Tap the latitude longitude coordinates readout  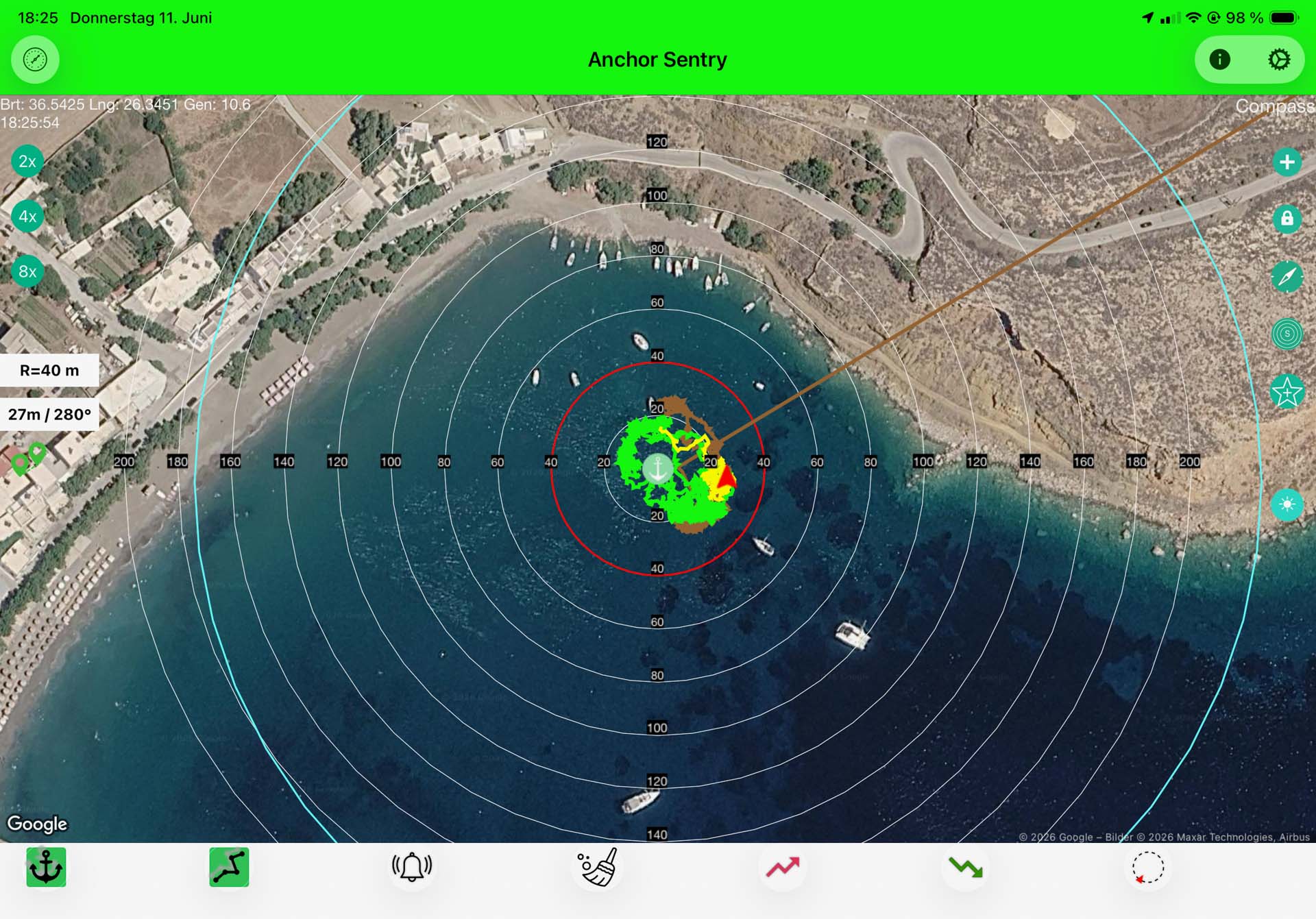tap(125, 104)
